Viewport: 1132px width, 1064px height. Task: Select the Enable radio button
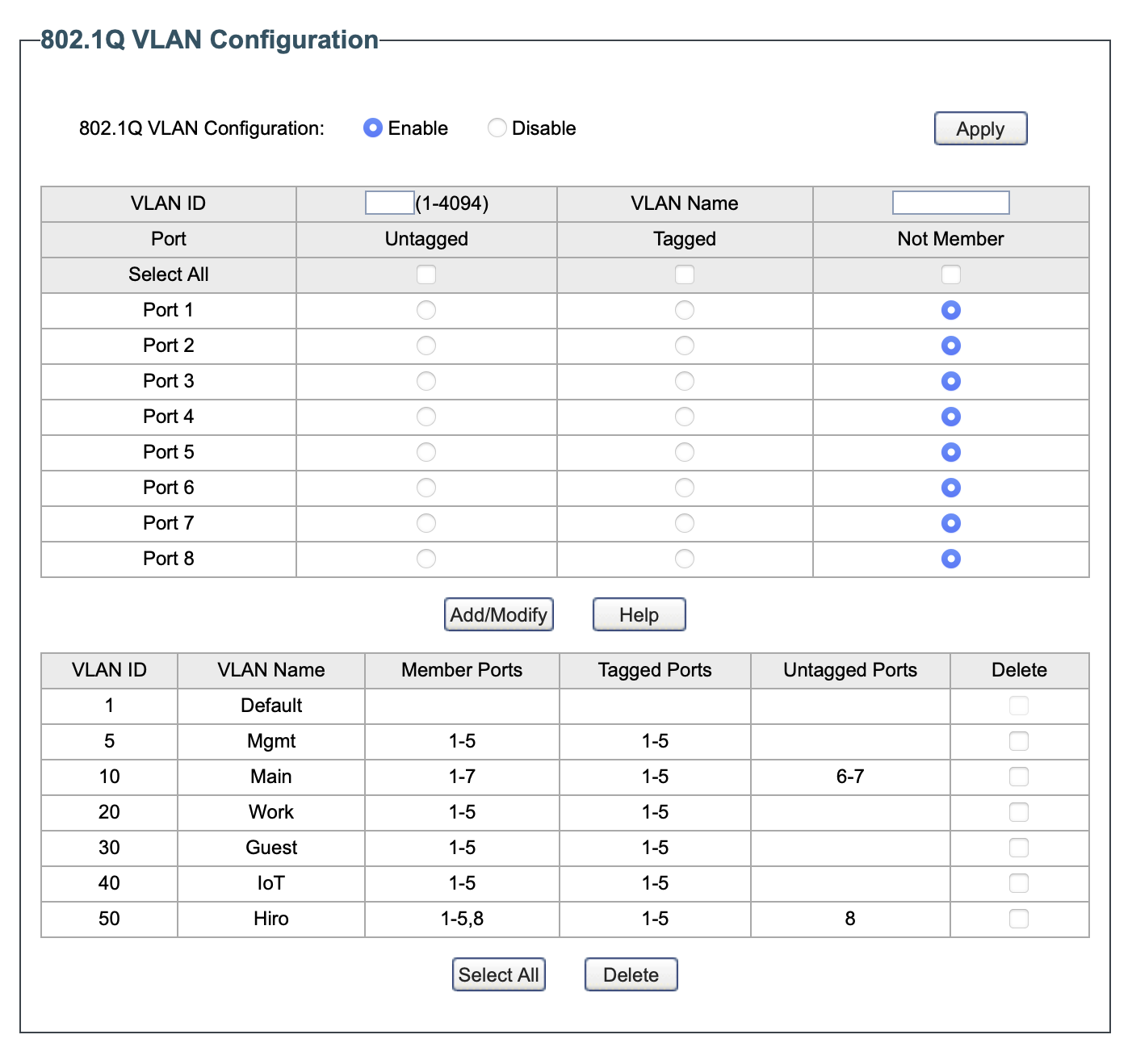click(x=372, y=128)
